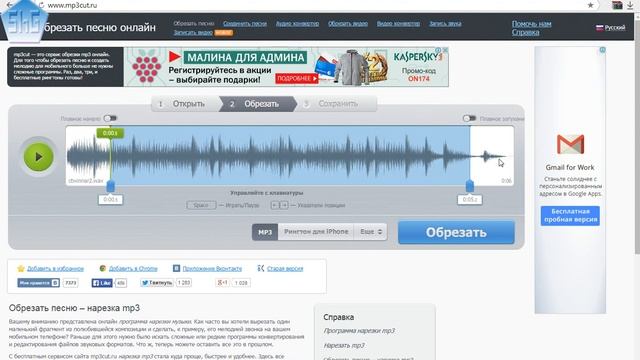Click the Facebook Like button
Image resolution: width=640 pixels, height=360 pixels.
point(102,282)
